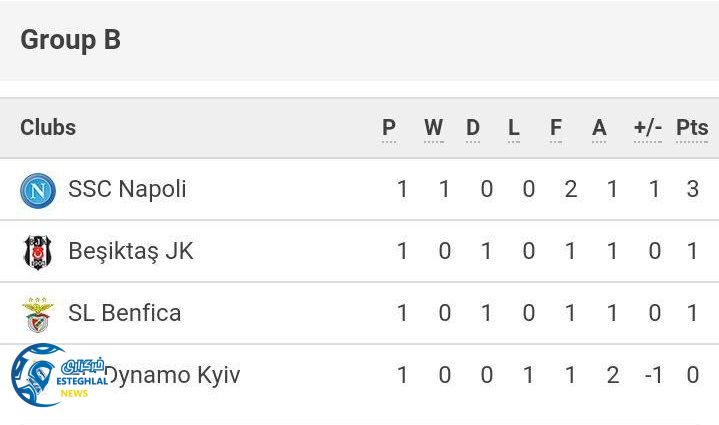Open the Dynamo Kyiv club link
Image resolution: width=719 pixels, height=425 pixels.
(x=172, y=375)
